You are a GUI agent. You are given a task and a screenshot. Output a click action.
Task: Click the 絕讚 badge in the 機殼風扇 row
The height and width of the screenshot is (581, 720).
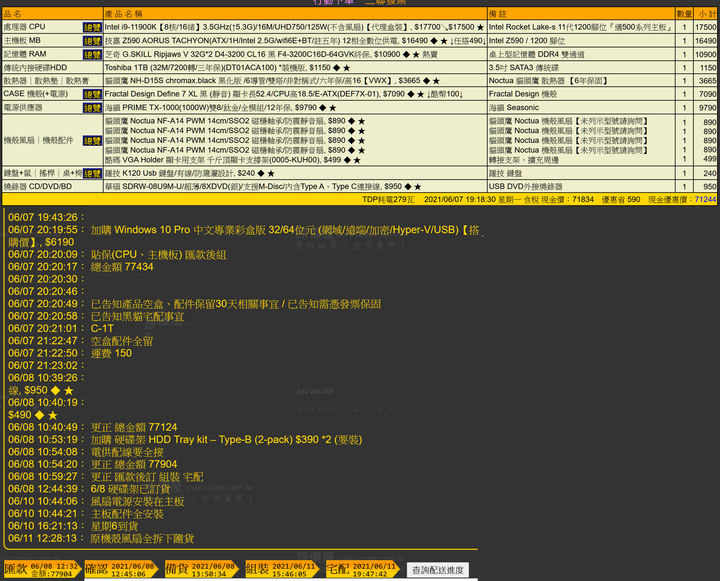click(x=92, y=141)
